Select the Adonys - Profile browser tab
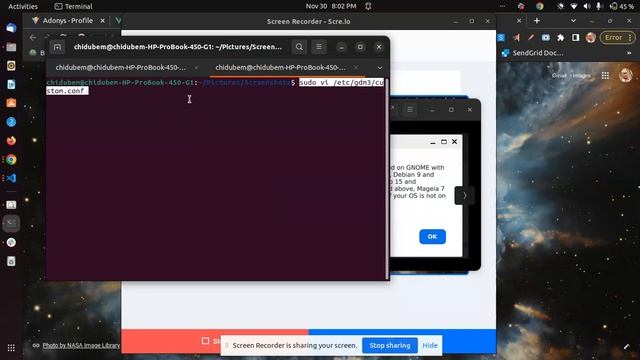This screenshot has height=360, width=640. (67, 20)
